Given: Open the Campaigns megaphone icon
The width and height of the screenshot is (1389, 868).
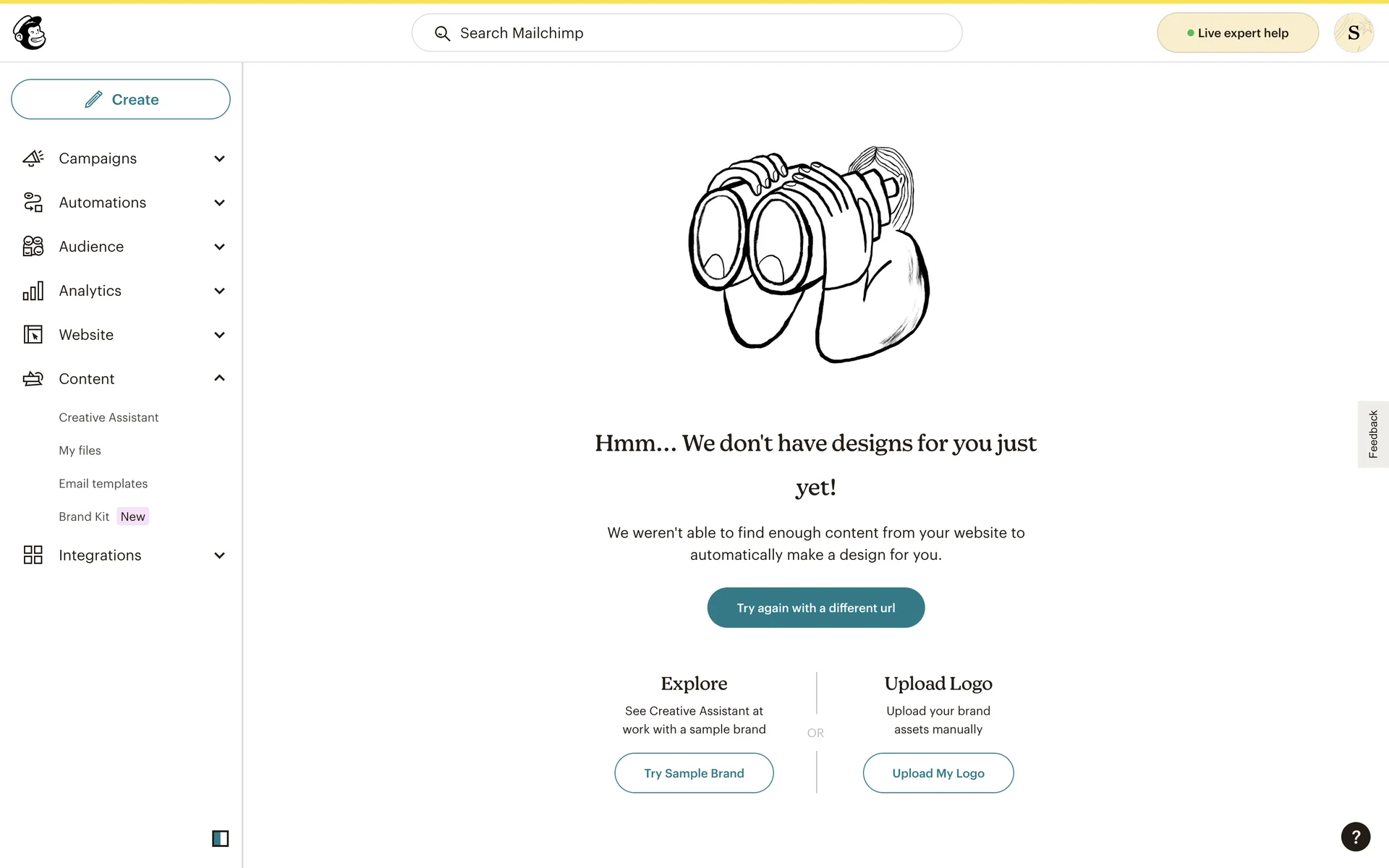Looking at the screenshot, I should coord(33,158).
